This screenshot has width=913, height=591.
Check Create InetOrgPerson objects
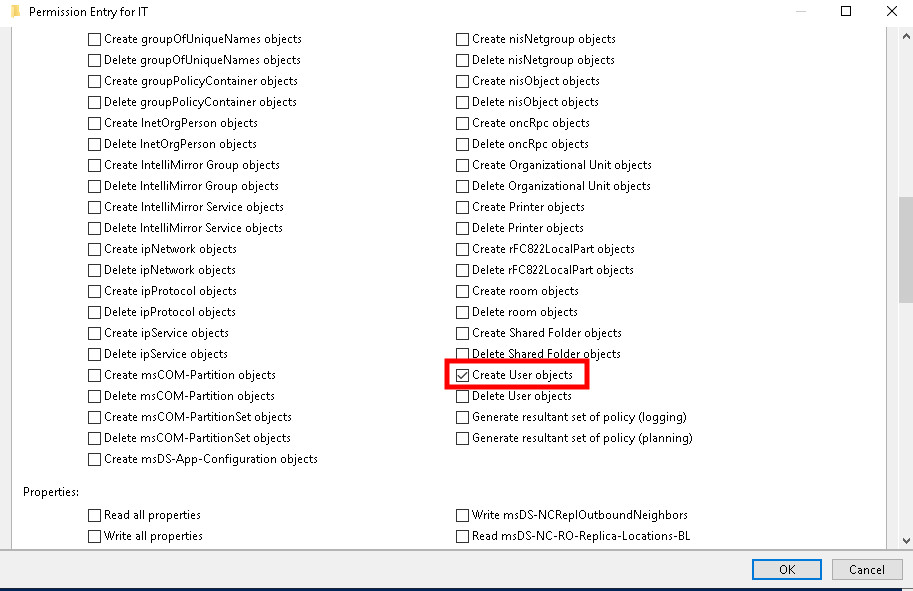95,123
